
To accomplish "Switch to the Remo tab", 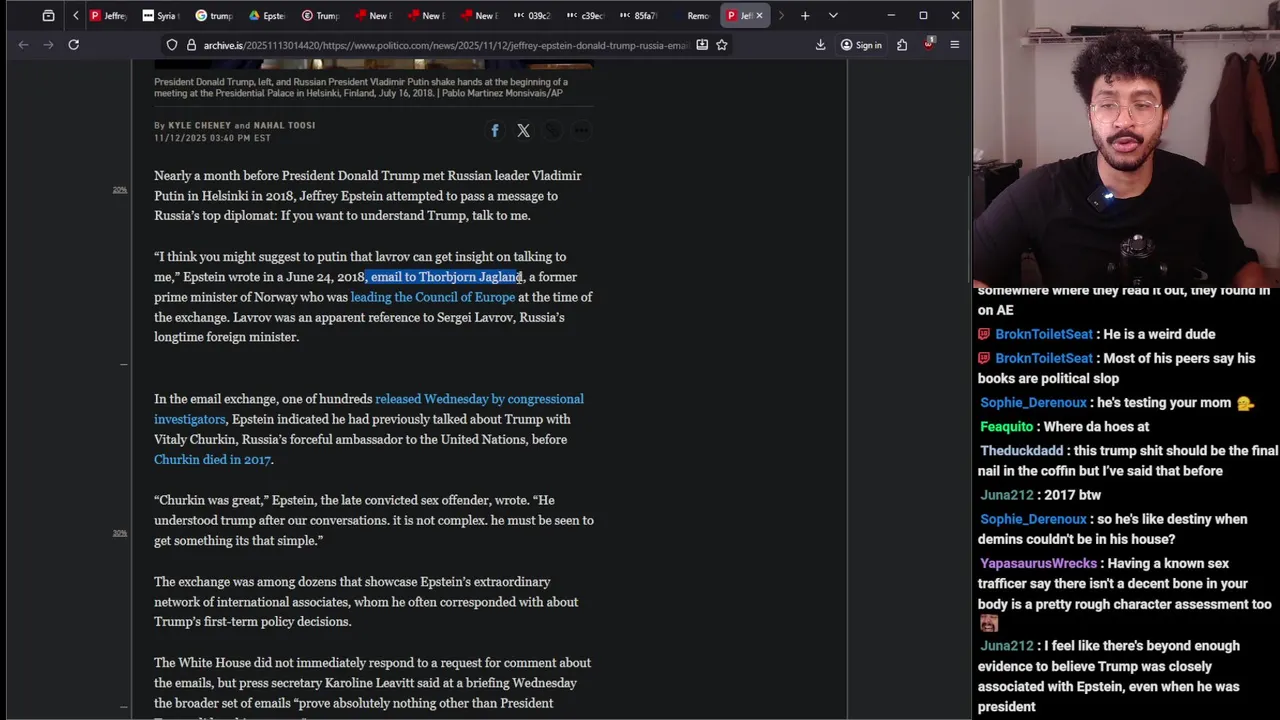I will (692, 15).
